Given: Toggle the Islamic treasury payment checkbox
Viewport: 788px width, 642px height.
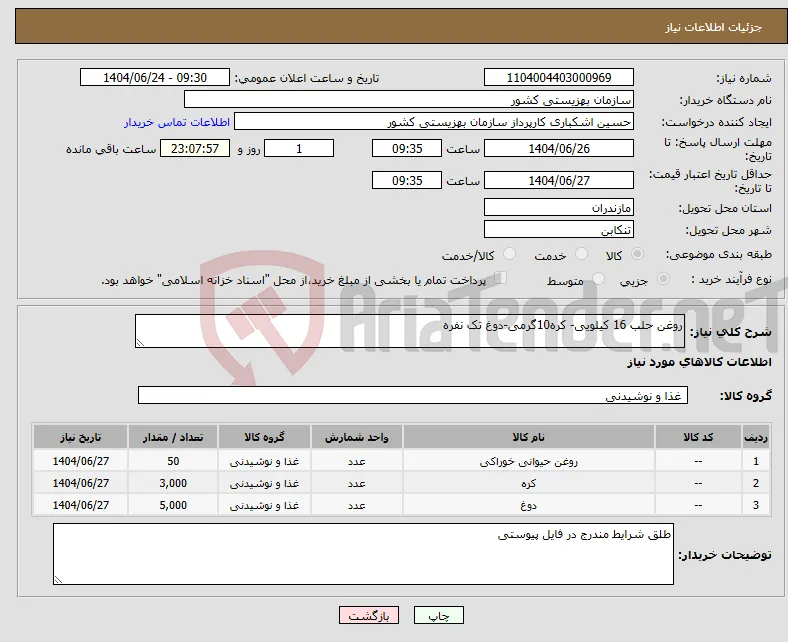Looking at the screenshot, I should click(x=500, y=278).
